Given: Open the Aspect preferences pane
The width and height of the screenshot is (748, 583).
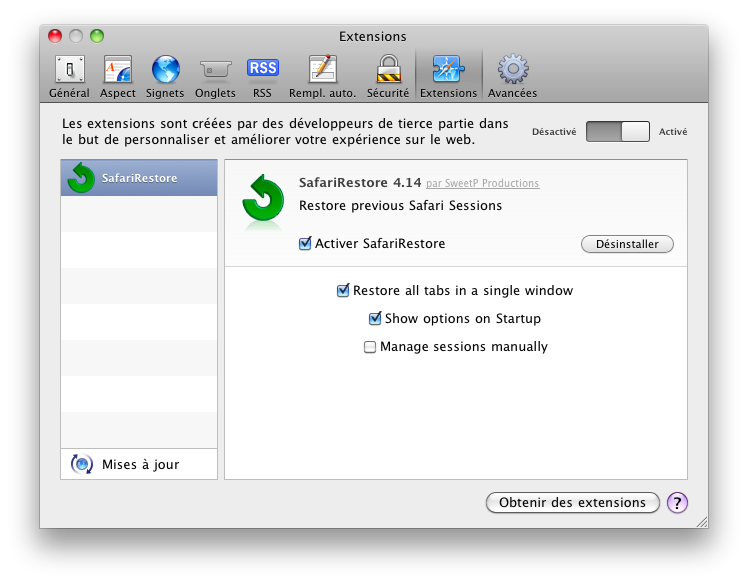Looking at the screenshot, I should point(117,76).
